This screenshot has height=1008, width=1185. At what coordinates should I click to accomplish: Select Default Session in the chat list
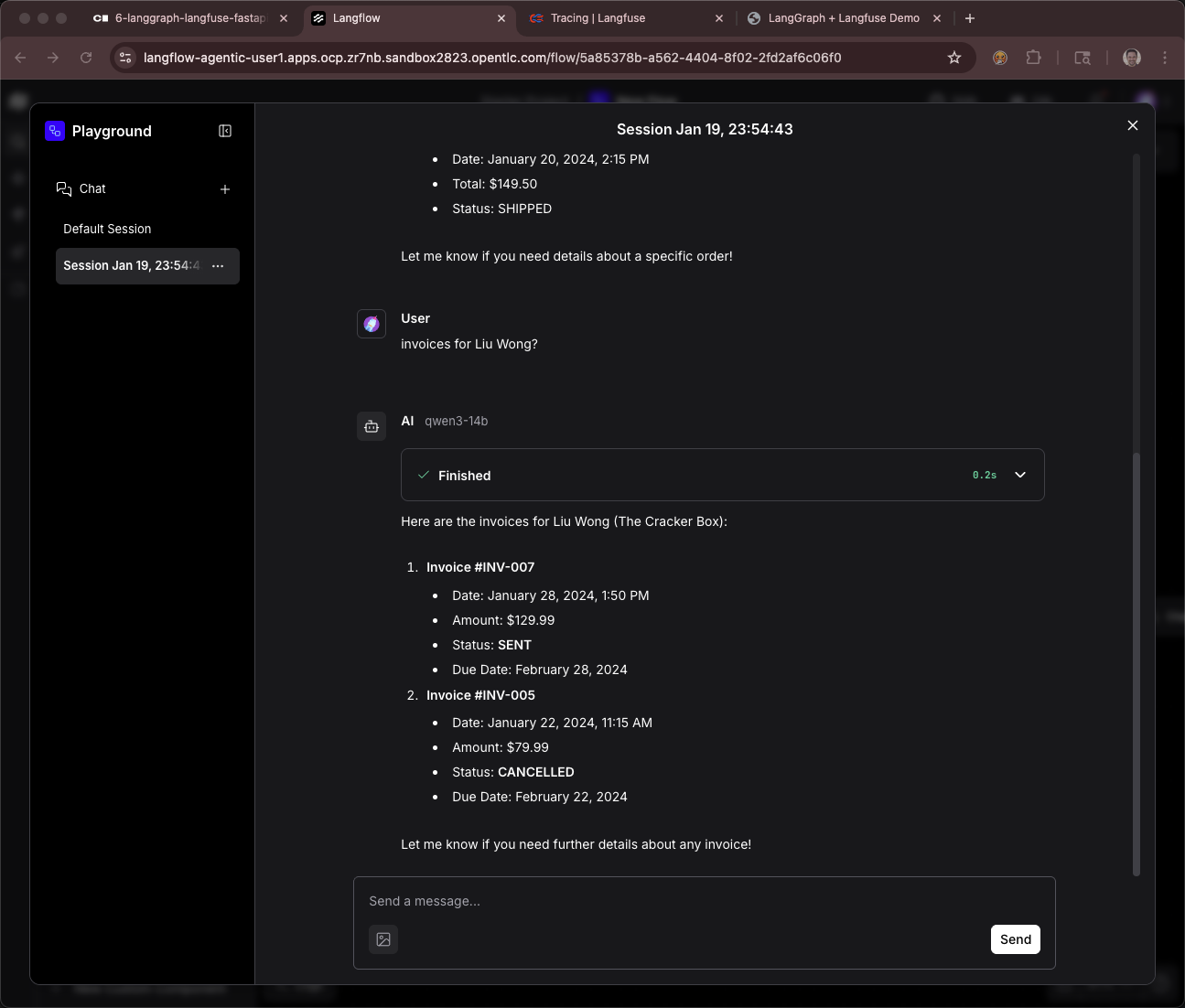[107, 229]
